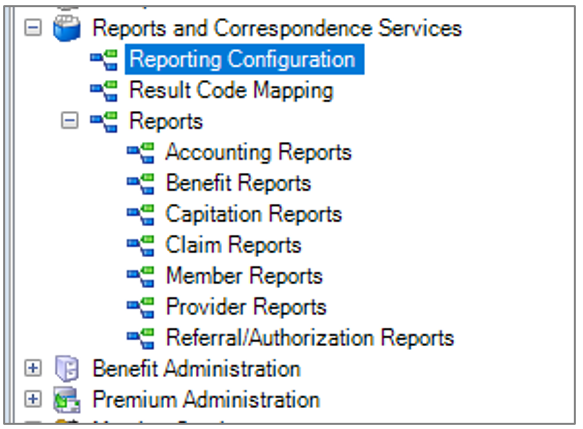This screenshot has height=429, width=583.
Task: Click the Reporting Configuration node icon
Action: 104,60
